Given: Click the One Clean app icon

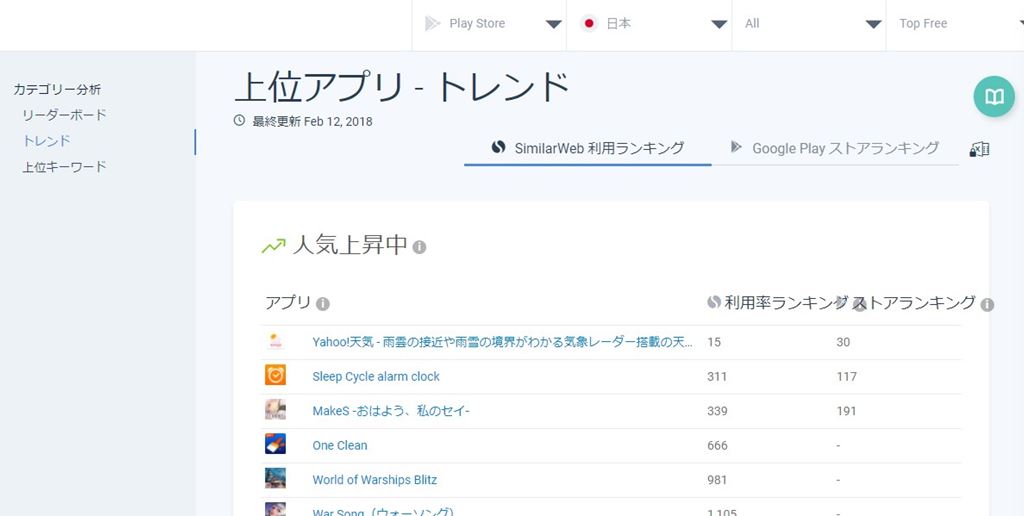Looking at the screenshot, I should pyautogui.click(x=275, y=445).
